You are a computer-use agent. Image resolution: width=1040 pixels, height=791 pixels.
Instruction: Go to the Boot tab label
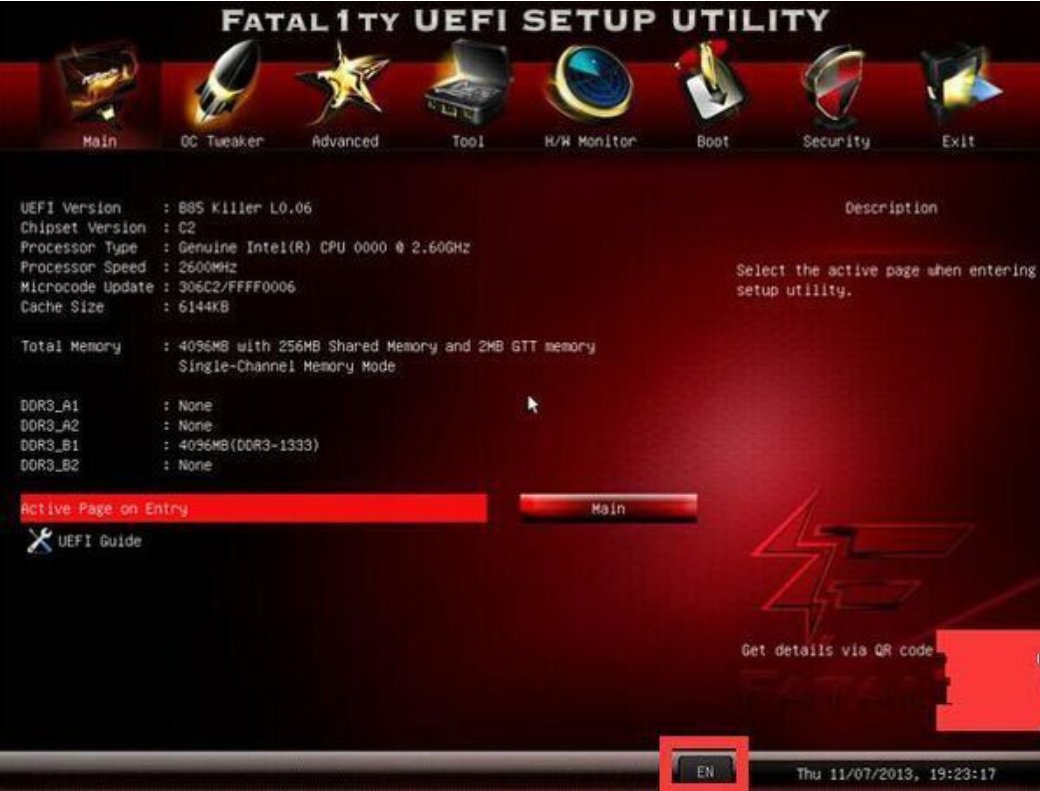pos(712,141)
